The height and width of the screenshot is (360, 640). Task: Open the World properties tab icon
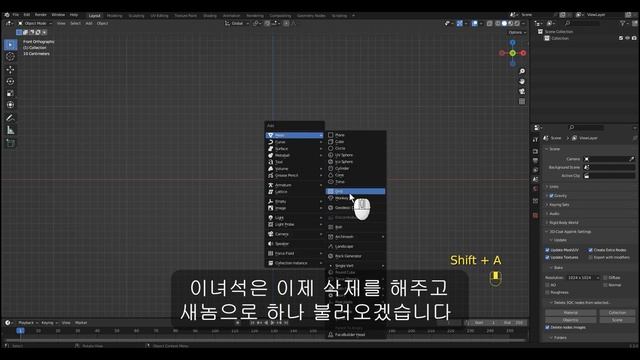point(535,189)
